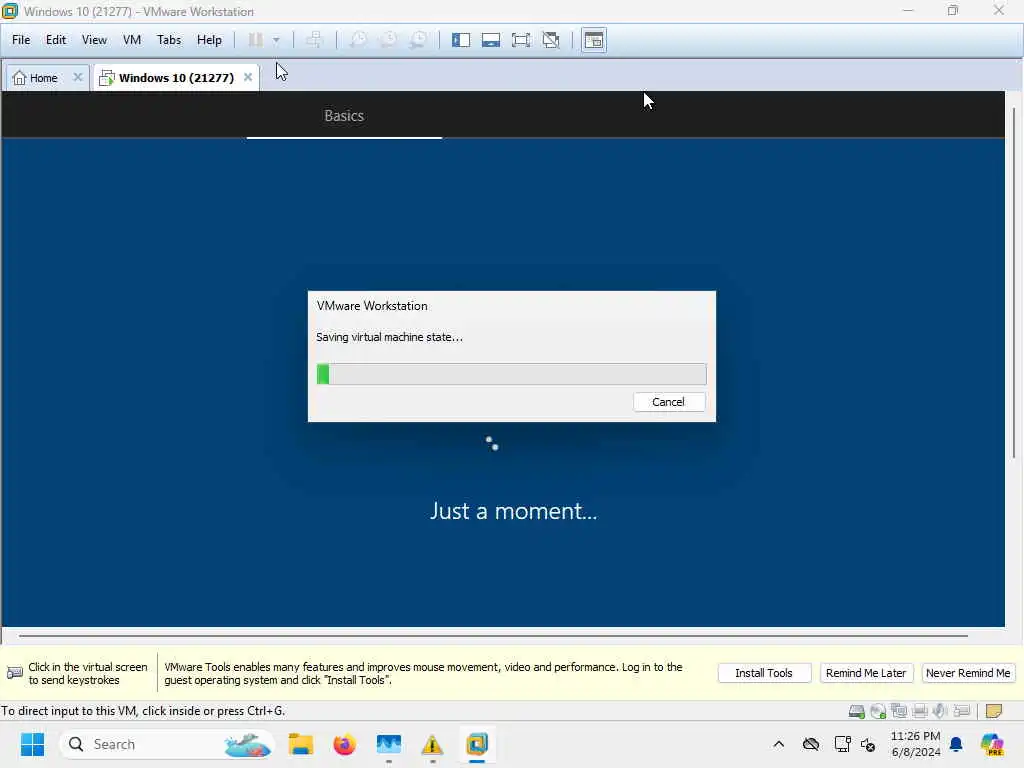
Task: Enter full screen mode icon
Action: [520, 40]
